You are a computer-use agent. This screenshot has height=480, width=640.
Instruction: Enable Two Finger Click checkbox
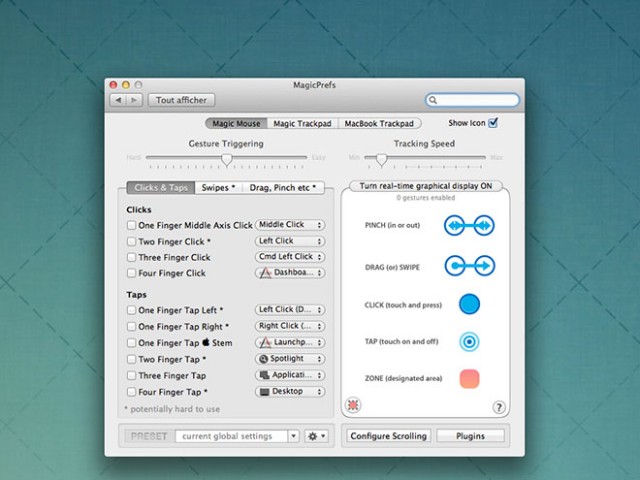(131, 242)
